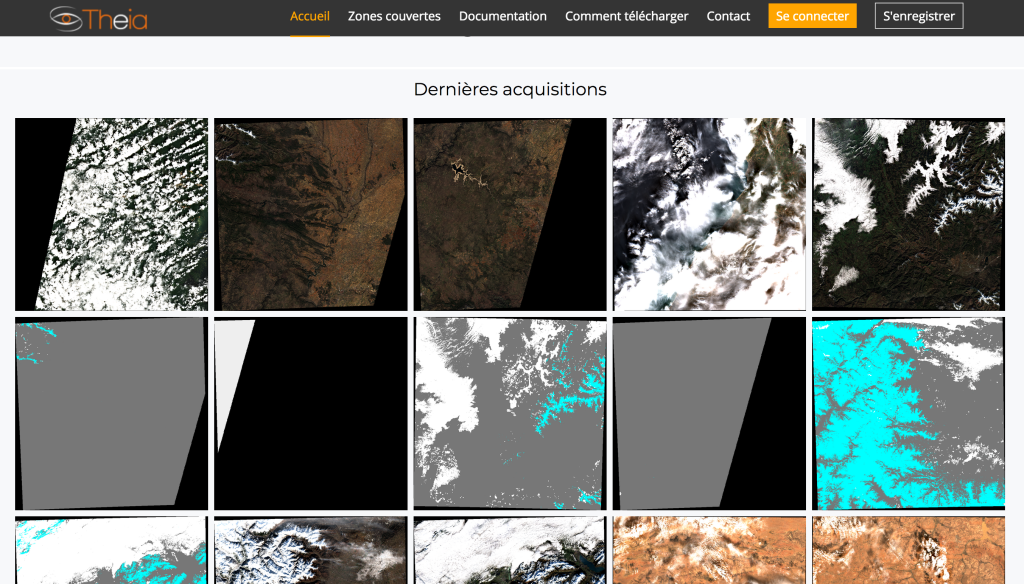This screenshot has height=584, width=1024.
Task: Open the bottom-row snow-covered terrain with lake thumbnail
Action: [510, 550]
